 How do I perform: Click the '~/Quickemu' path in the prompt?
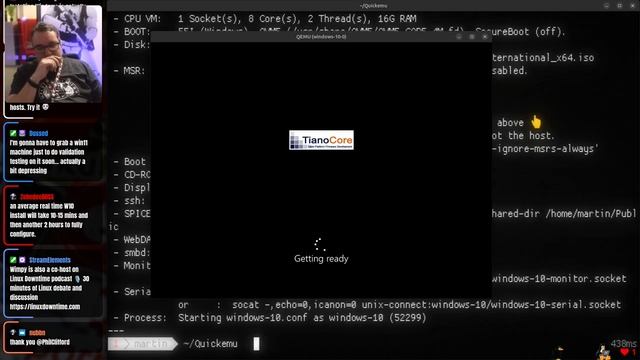click(210, 344)
